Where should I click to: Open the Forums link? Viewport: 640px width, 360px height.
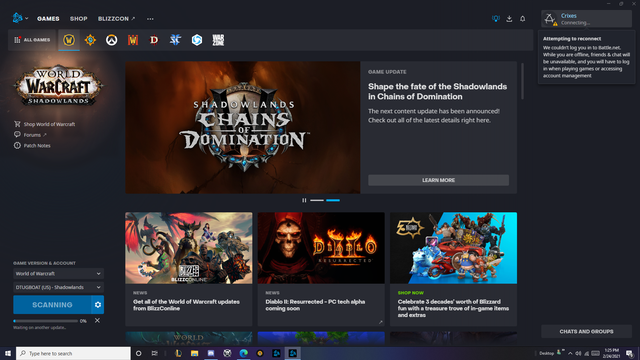tap(31, 135)
